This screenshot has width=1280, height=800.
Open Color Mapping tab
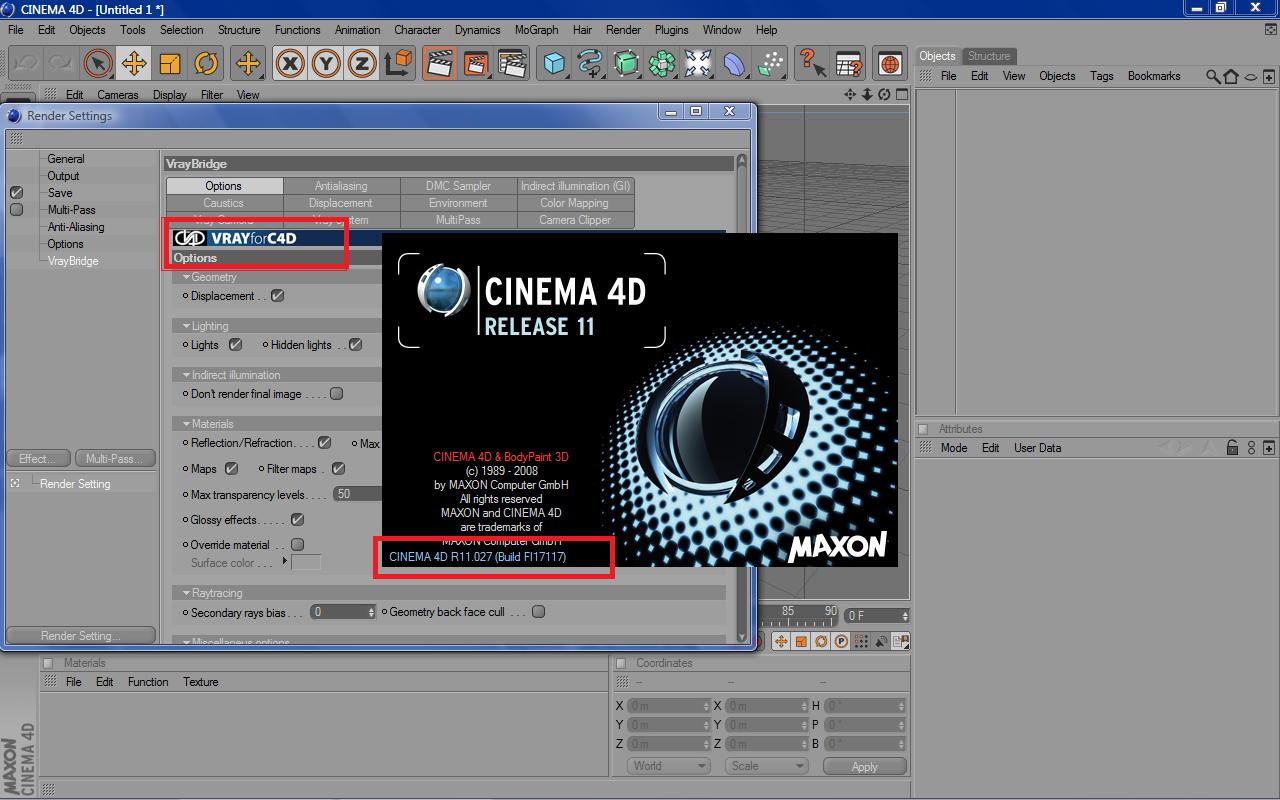pos(574,203)
